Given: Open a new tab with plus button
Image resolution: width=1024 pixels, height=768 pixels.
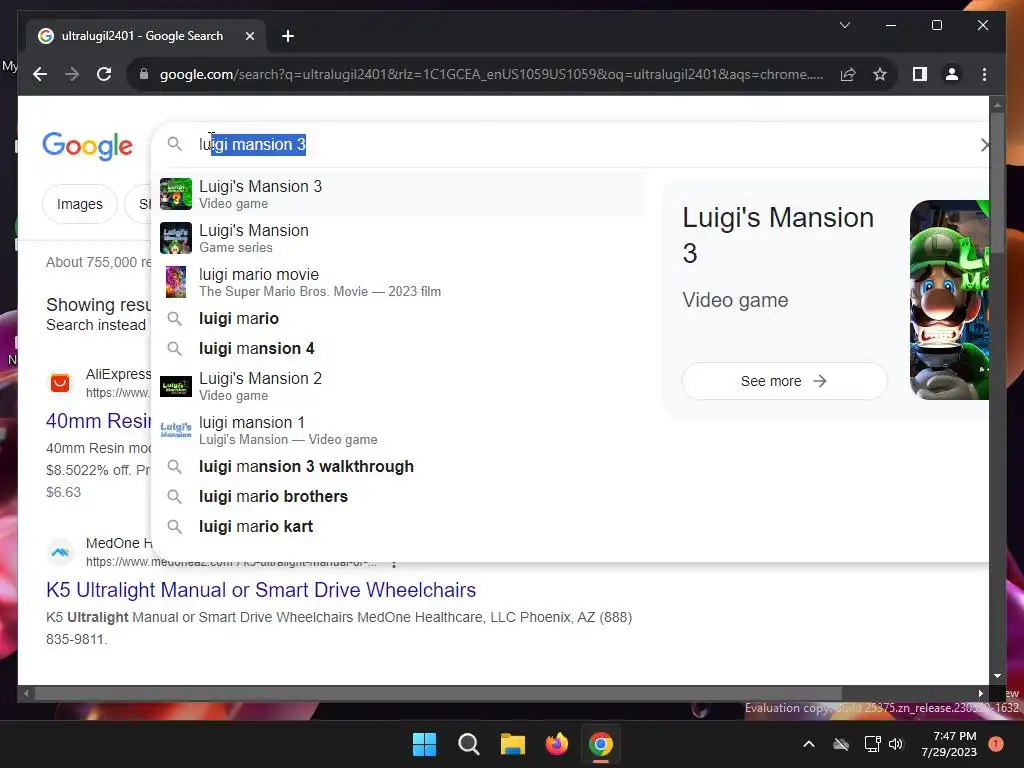Looking at the screenshot, I should 288,37.
